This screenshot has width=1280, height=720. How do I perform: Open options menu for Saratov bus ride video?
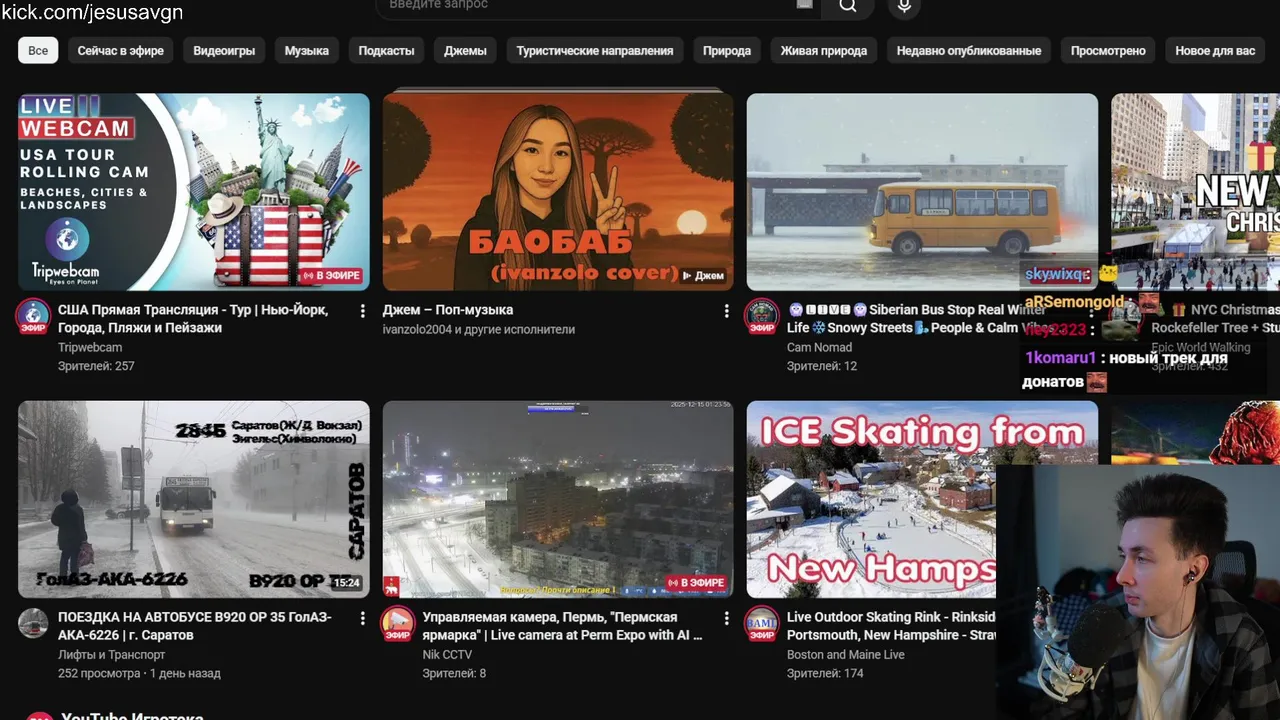click(x=363, y=619)
